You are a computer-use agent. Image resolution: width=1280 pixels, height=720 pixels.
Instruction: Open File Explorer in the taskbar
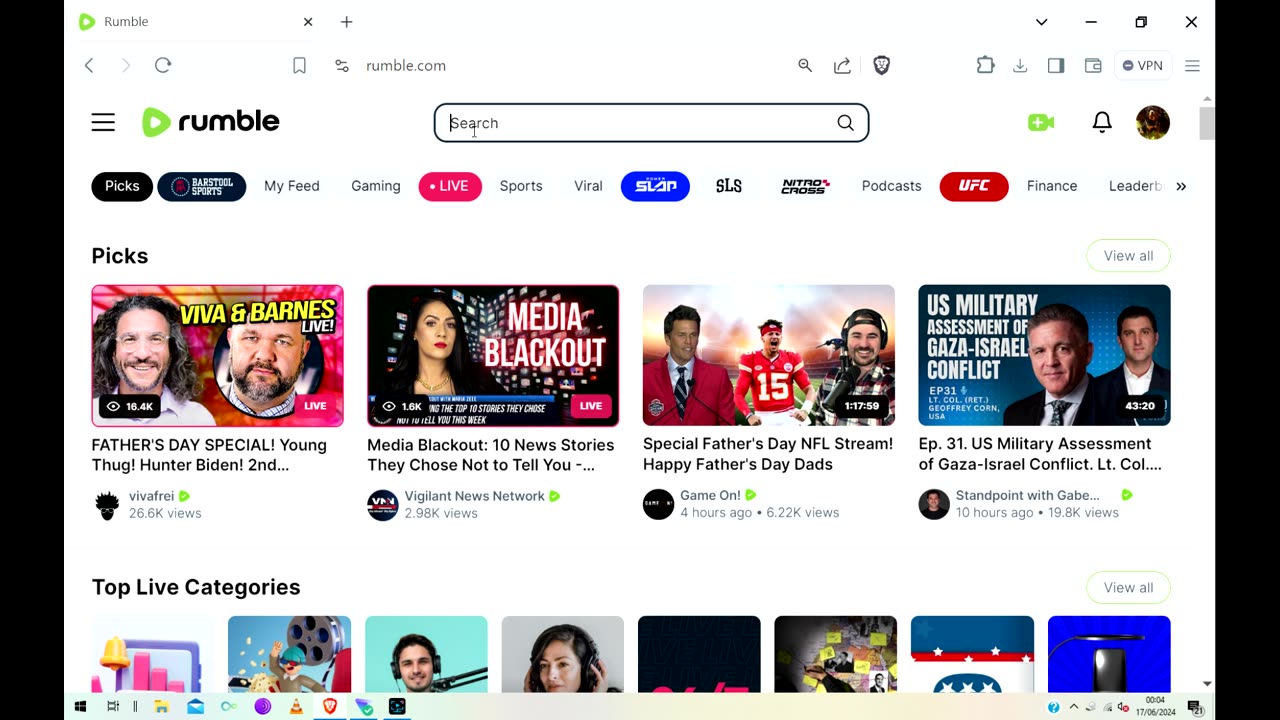(161, 707)
